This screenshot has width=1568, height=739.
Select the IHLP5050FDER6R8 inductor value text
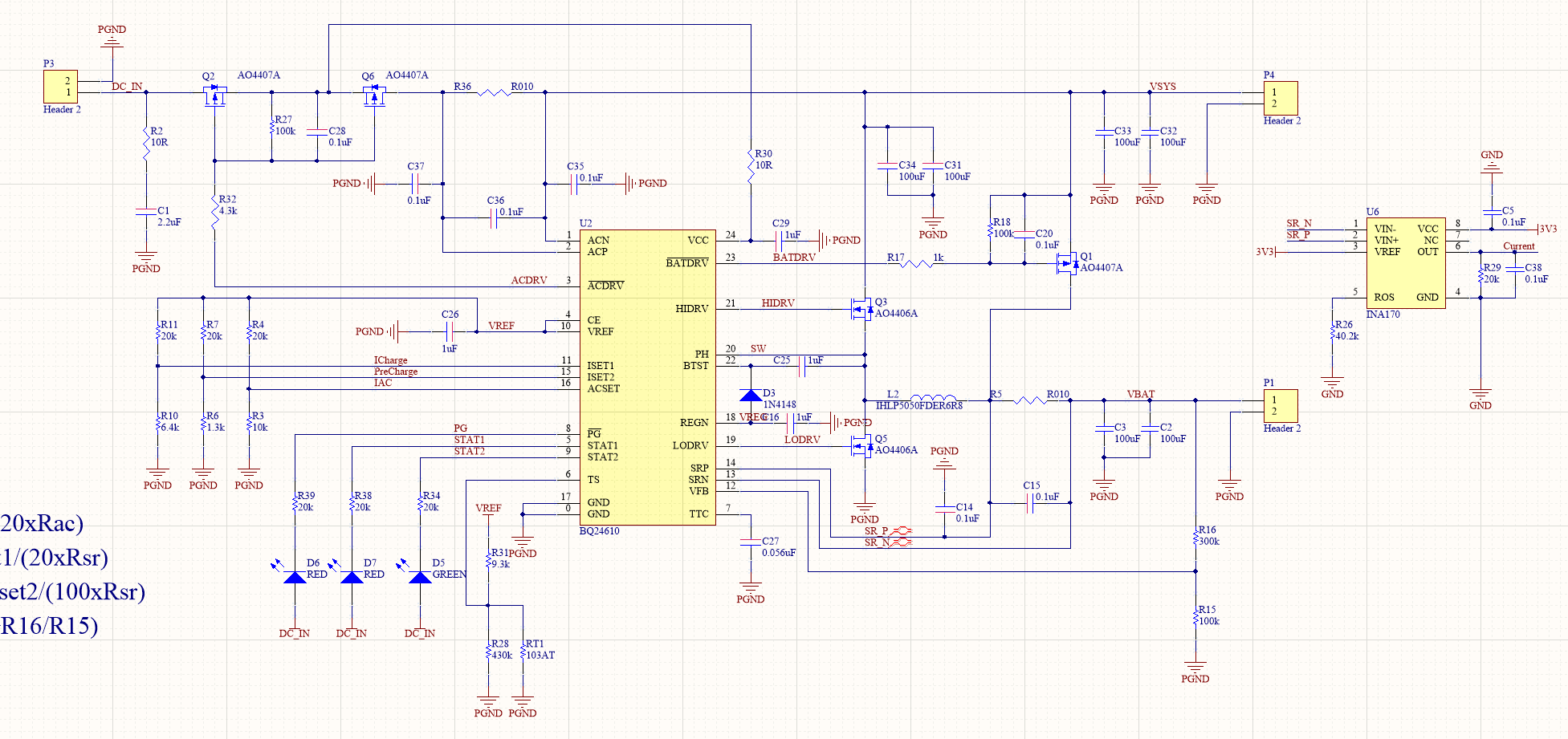tap(919, 406)
